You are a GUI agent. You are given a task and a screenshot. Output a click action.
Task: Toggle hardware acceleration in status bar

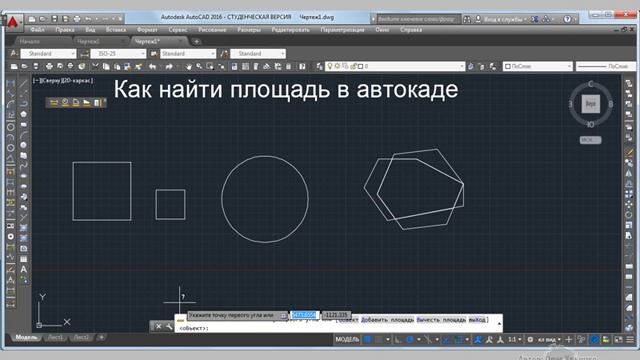click(594, 340)
